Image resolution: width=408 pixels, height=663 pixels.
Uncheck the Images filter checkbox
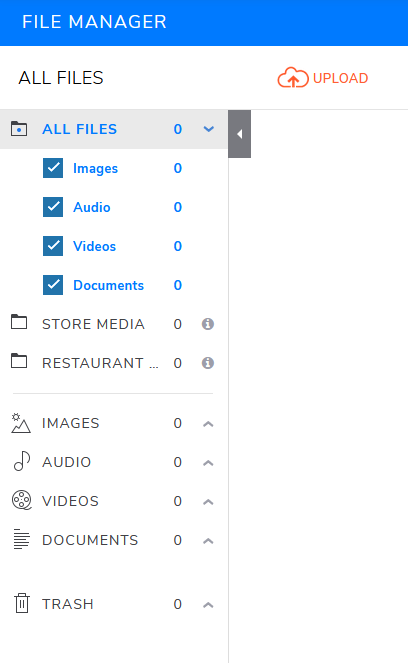[x=53, y=168]
